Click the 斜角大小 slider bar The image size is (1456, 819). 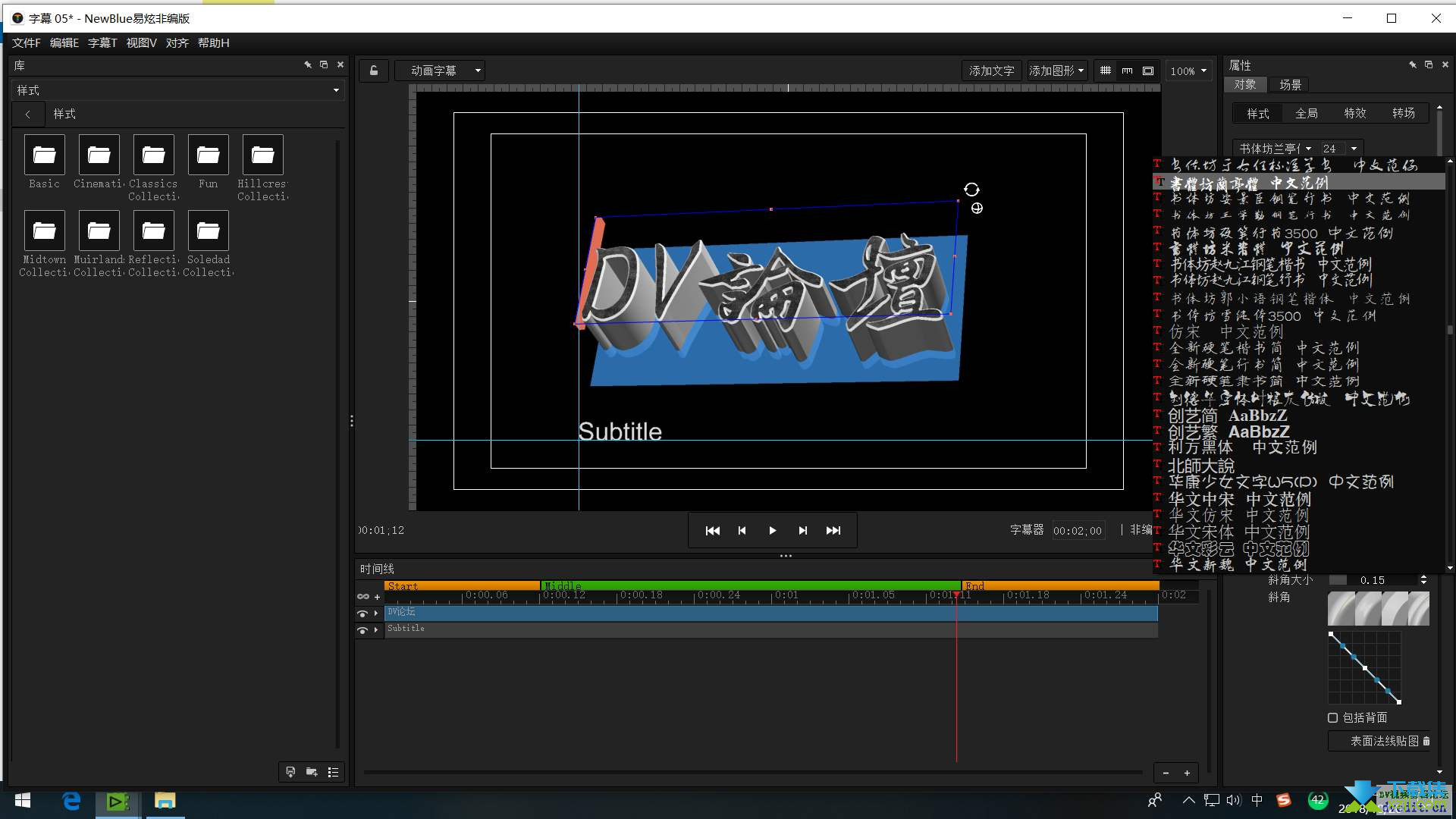pyautogui.click(x=1338, y=580)
